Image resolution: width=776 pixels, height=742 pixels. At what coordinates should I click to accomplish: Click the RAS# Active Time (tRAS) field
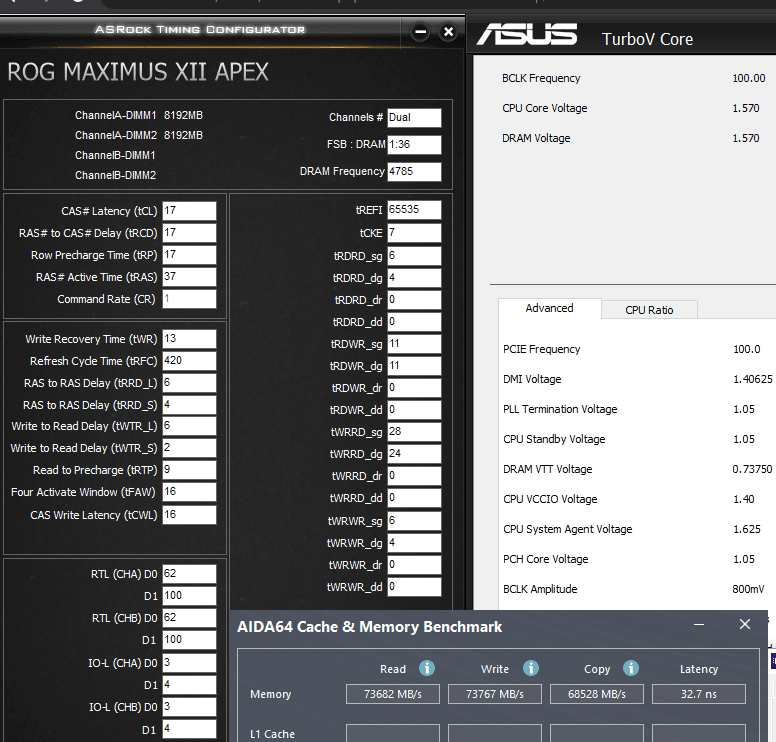[190, 277]
